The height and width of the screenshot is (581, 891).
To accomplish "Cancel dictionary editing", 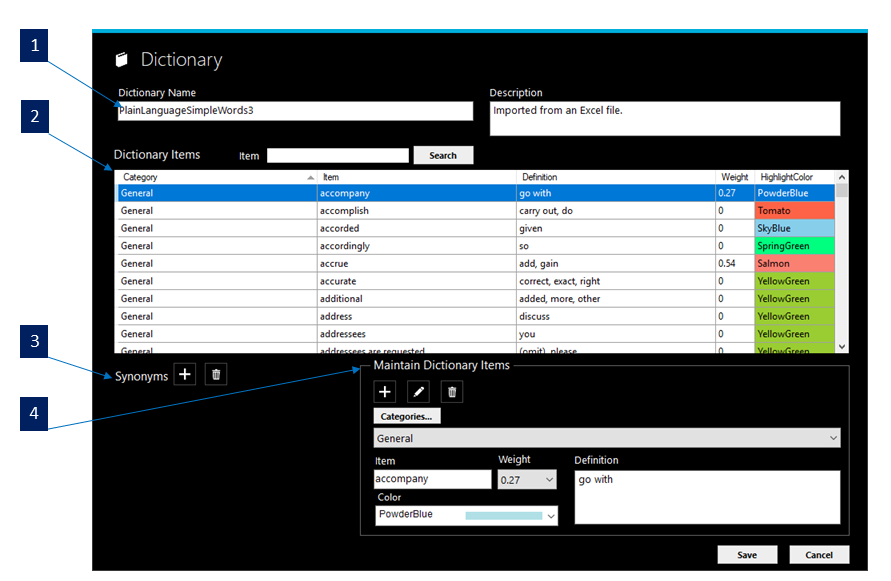I will (x=819, y=555).
